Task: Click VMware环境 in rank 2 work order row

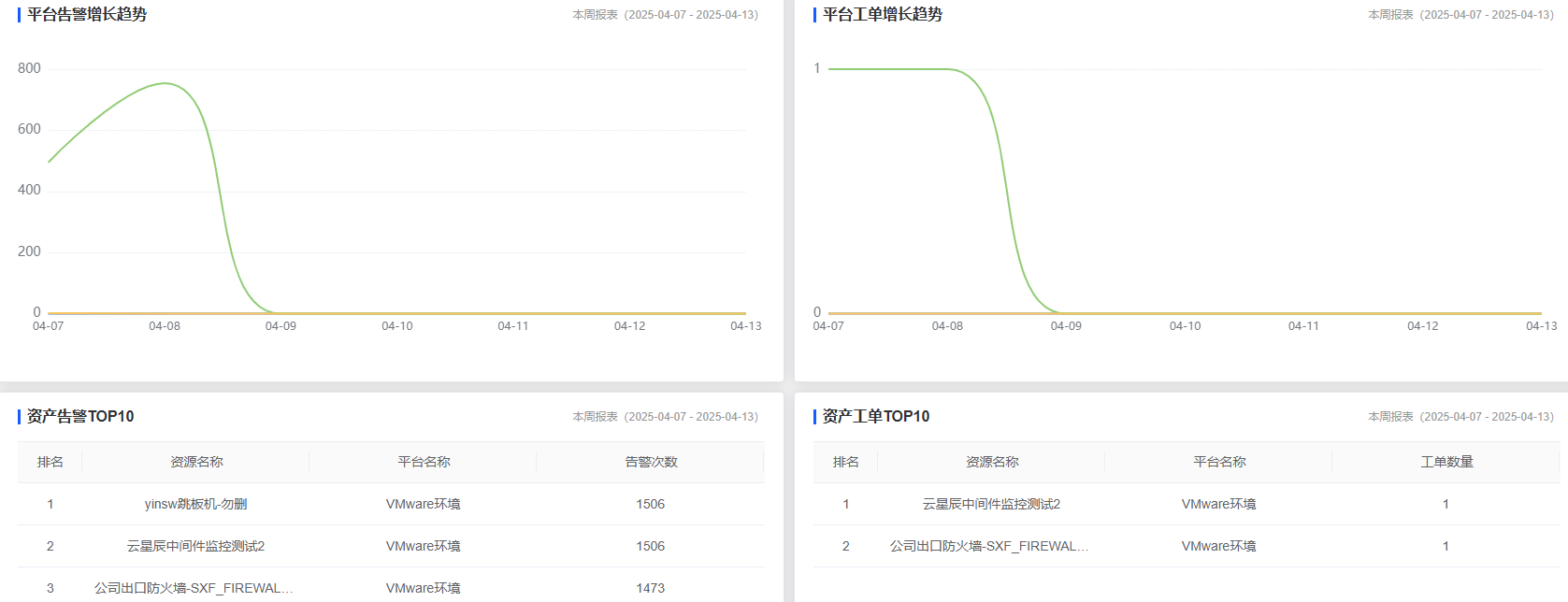Action: pos(1219,546)
